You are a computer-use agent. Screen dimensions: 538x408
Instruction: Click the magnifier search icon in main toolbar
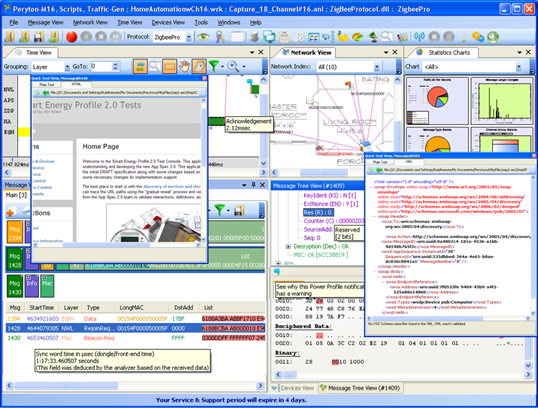click(387, 37)
